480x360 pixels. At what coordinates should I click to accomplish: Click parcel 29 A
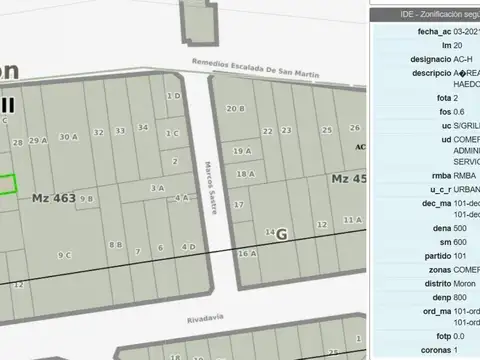coord(38,141)
